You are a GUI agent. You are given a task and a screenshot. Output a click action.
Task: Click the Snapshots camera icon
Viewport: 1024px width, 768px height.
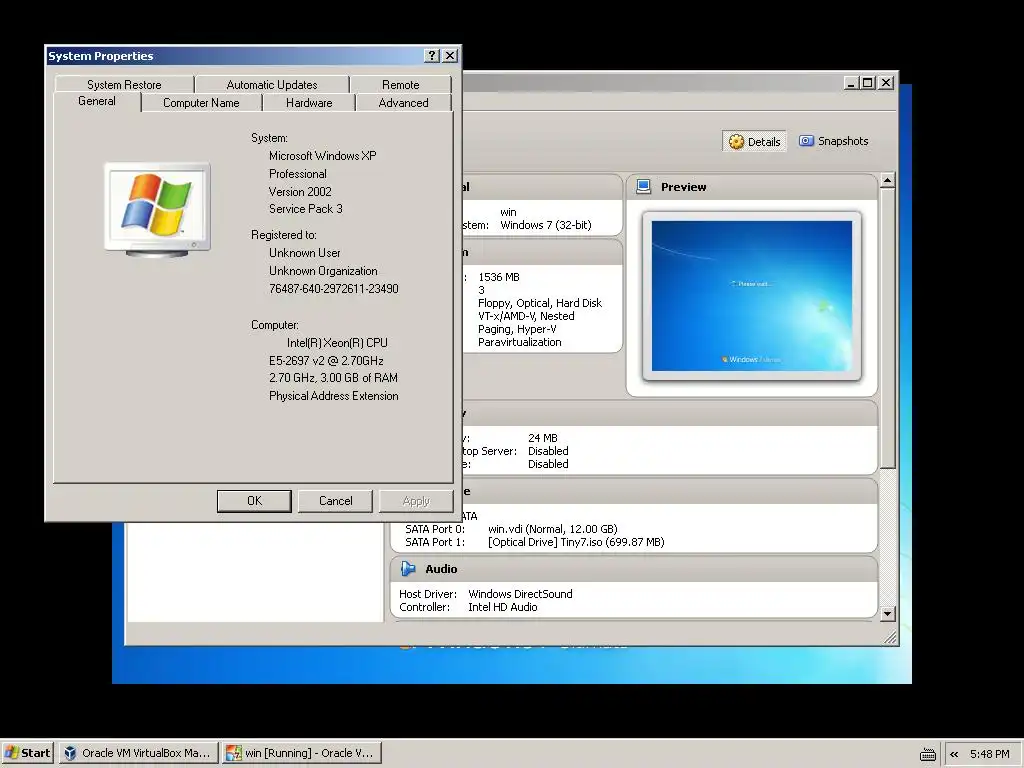click(807, 141)
